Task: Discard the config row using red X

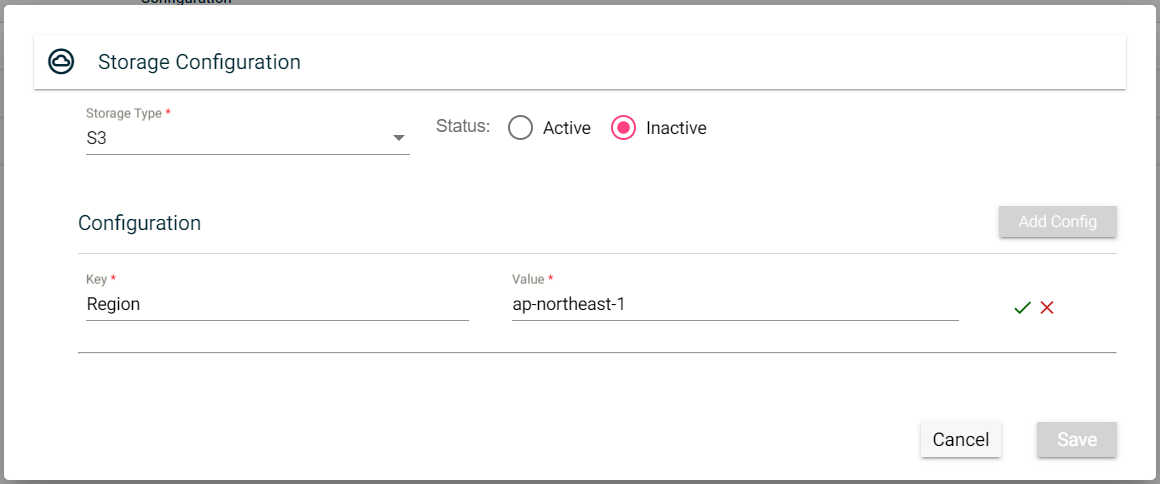Action: click(1047, 308)
